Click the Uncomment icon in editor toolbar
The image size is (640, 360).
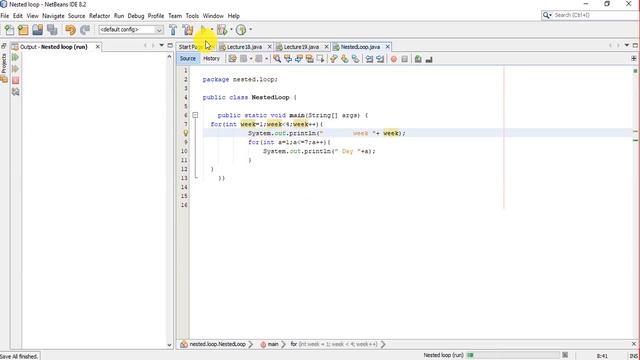(x=429, y=60)
